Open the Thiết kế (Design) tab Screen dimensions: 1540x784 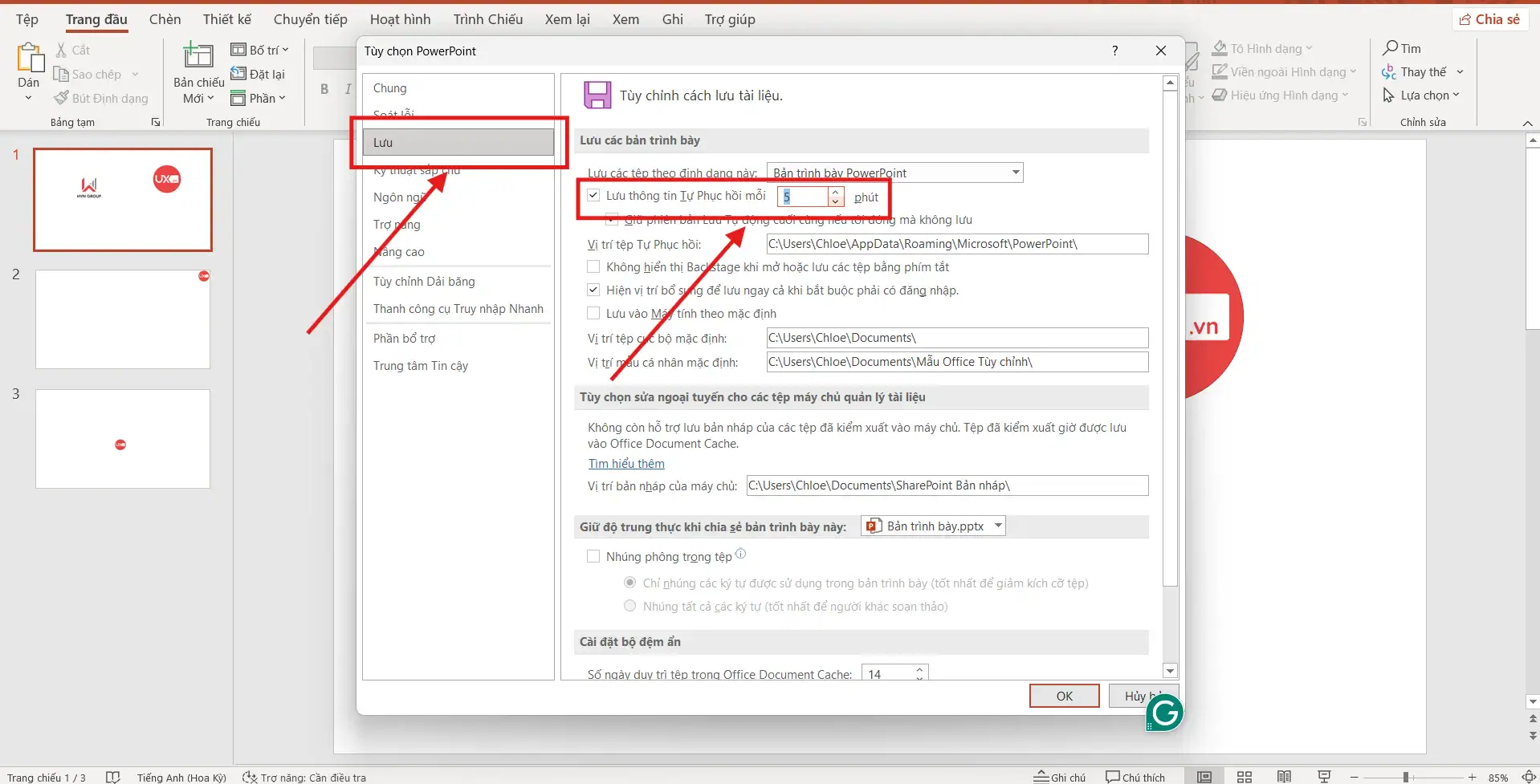[x=227, y=19]
